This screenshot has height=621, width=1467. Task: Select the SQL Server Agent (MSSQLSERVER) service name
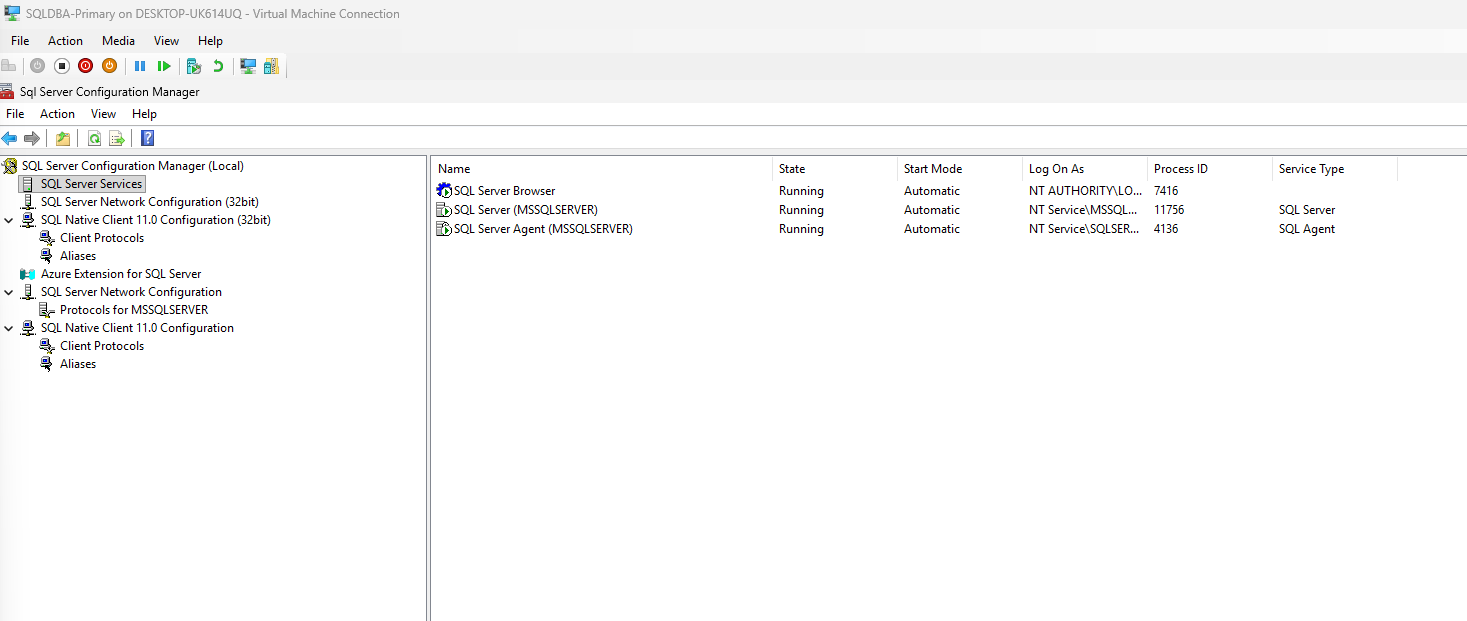tap(543, 229)
